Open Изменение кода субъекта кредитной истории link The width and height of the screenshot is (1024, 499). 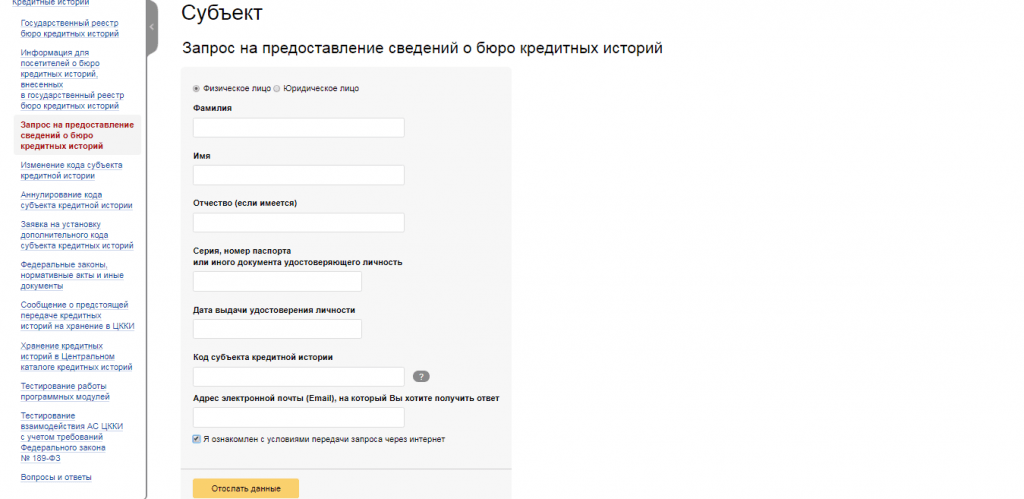tap(71, 169)
